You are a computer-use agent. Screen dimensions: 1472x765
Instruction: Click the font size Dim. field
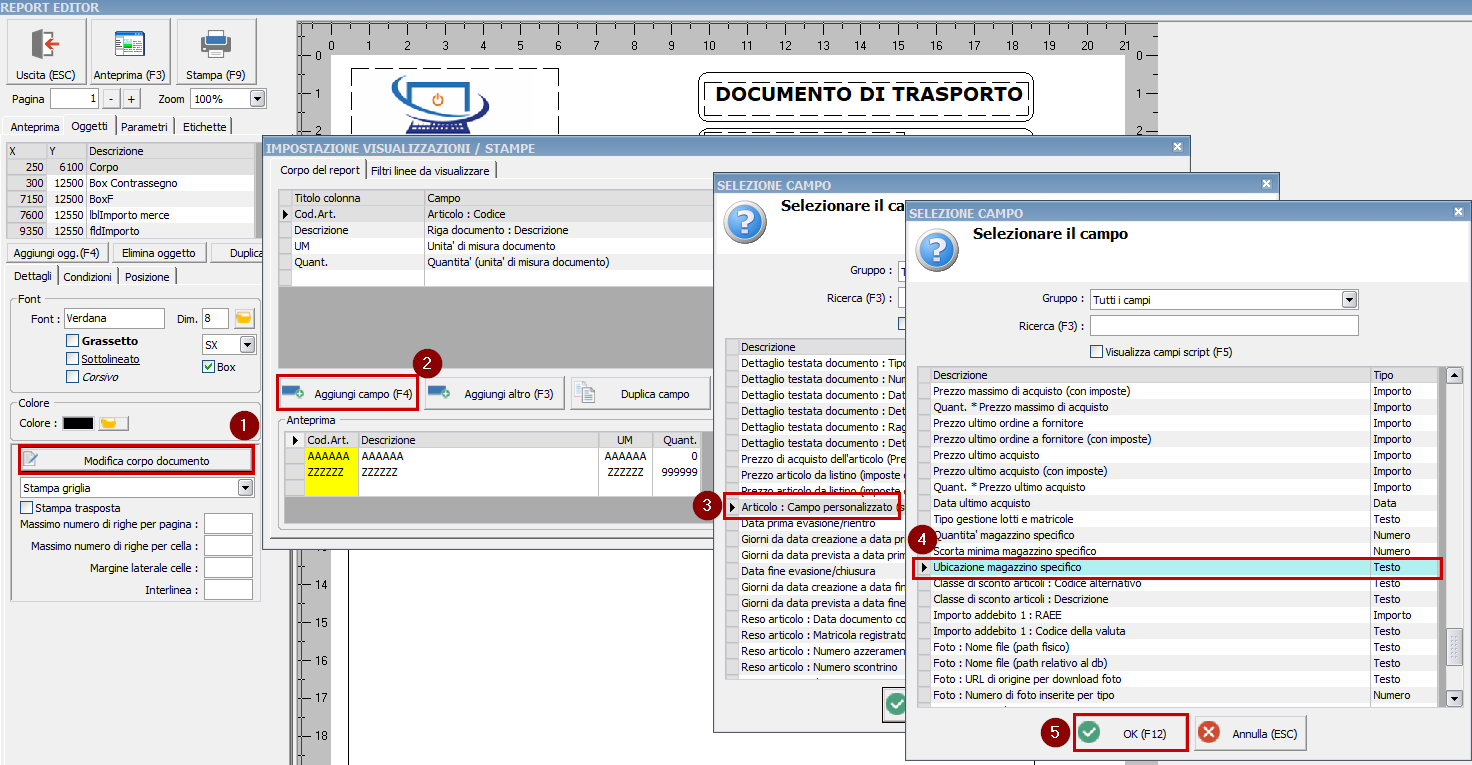(215, 318)
